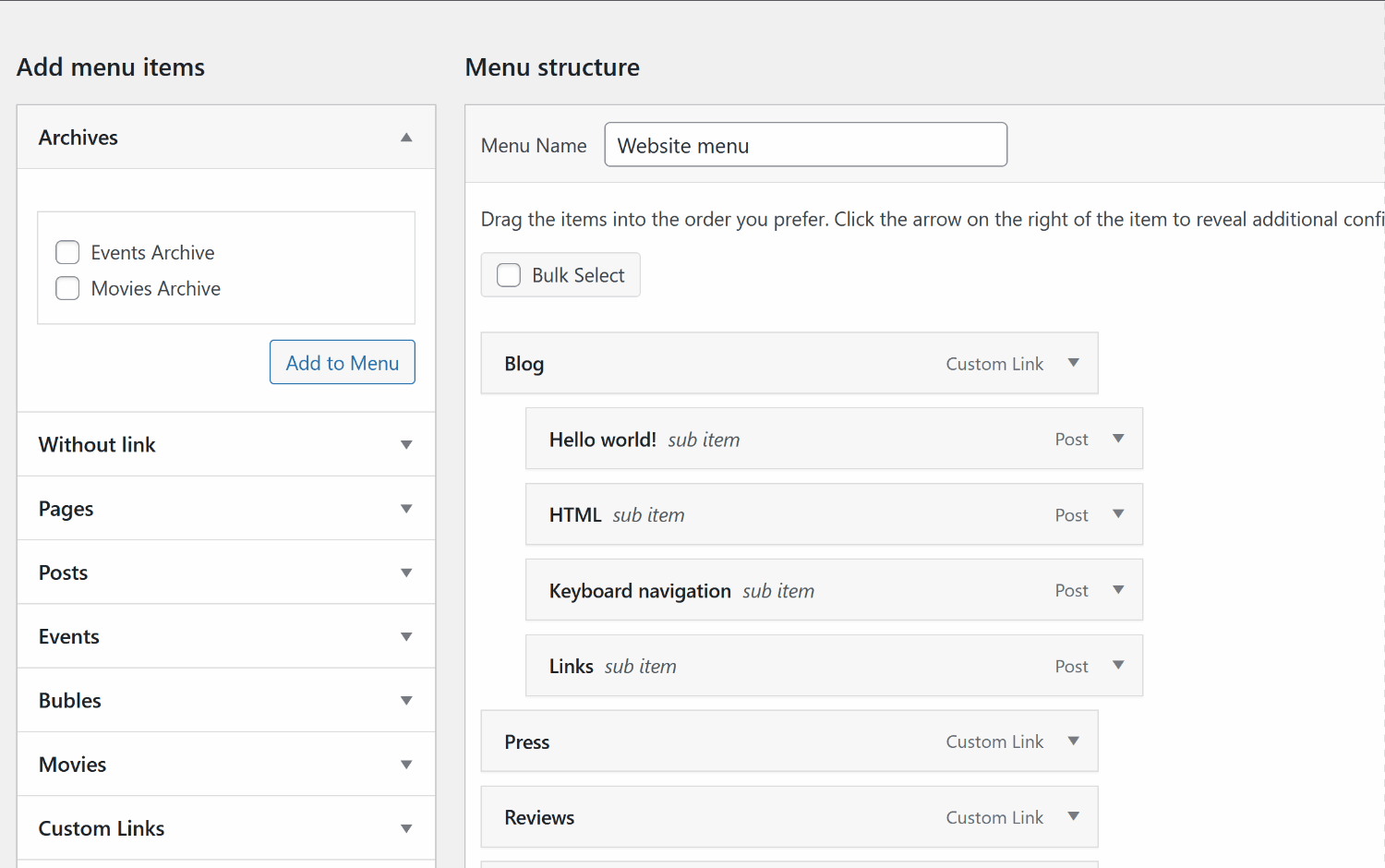Collapse the Archives panel arrow
Image resolution: width=1385 pixels, height=868 pixels.
click(x=406, y=138)
